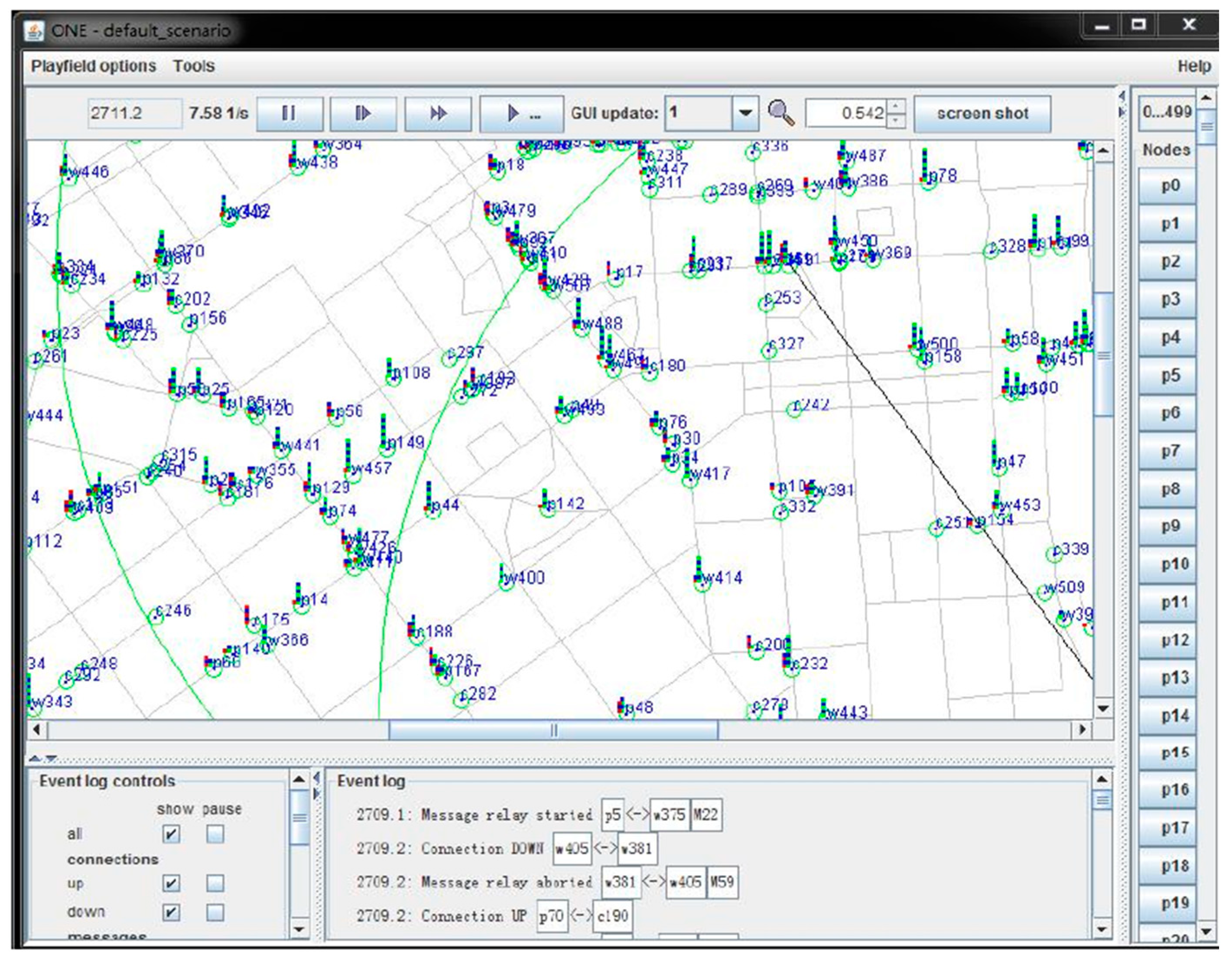Increase zoom level with the stepper up arrow

[896, 106]
